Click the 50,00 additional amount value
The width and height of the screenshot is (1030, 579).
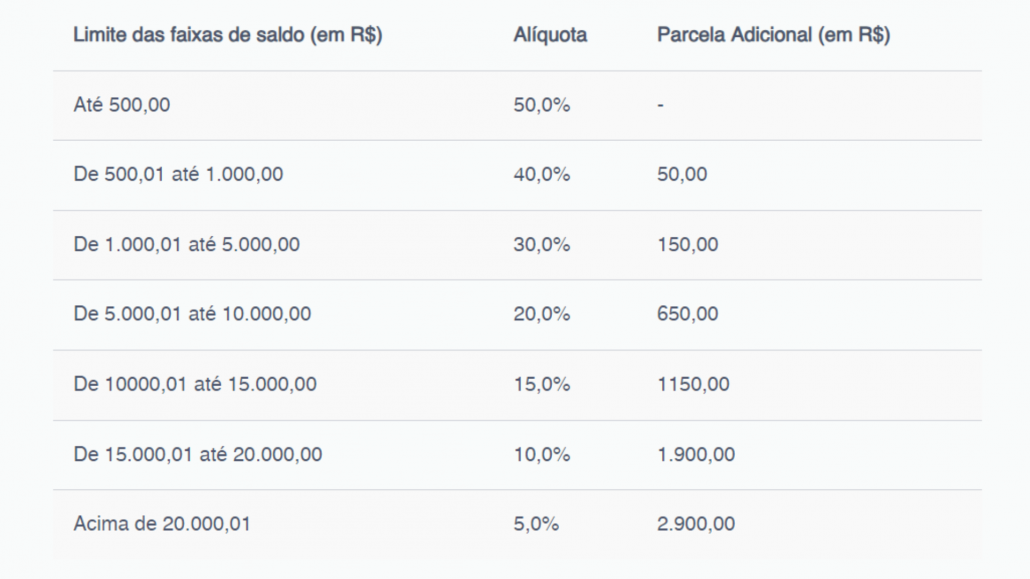point(682,175)
